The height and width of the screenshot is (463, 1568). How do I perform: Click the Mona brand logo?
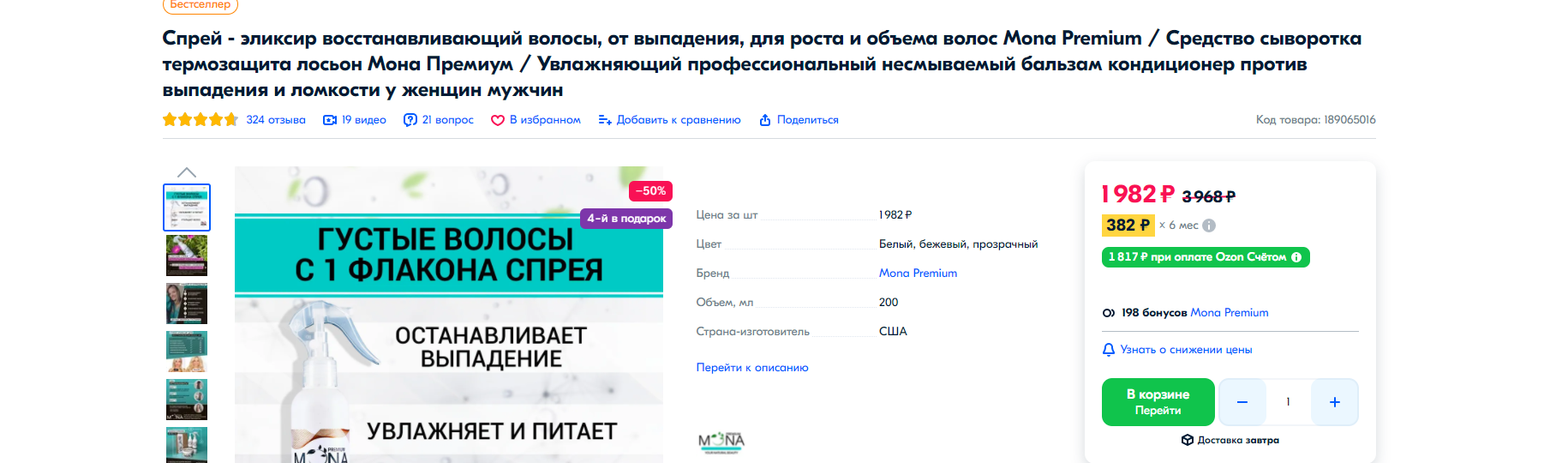(721, 442)
